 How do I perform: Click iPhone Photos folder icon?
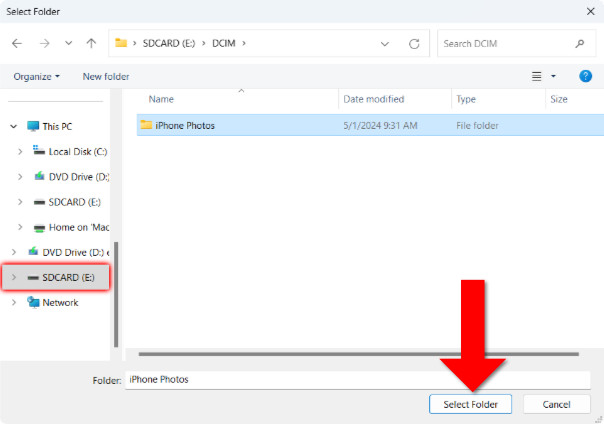point(146,125)
